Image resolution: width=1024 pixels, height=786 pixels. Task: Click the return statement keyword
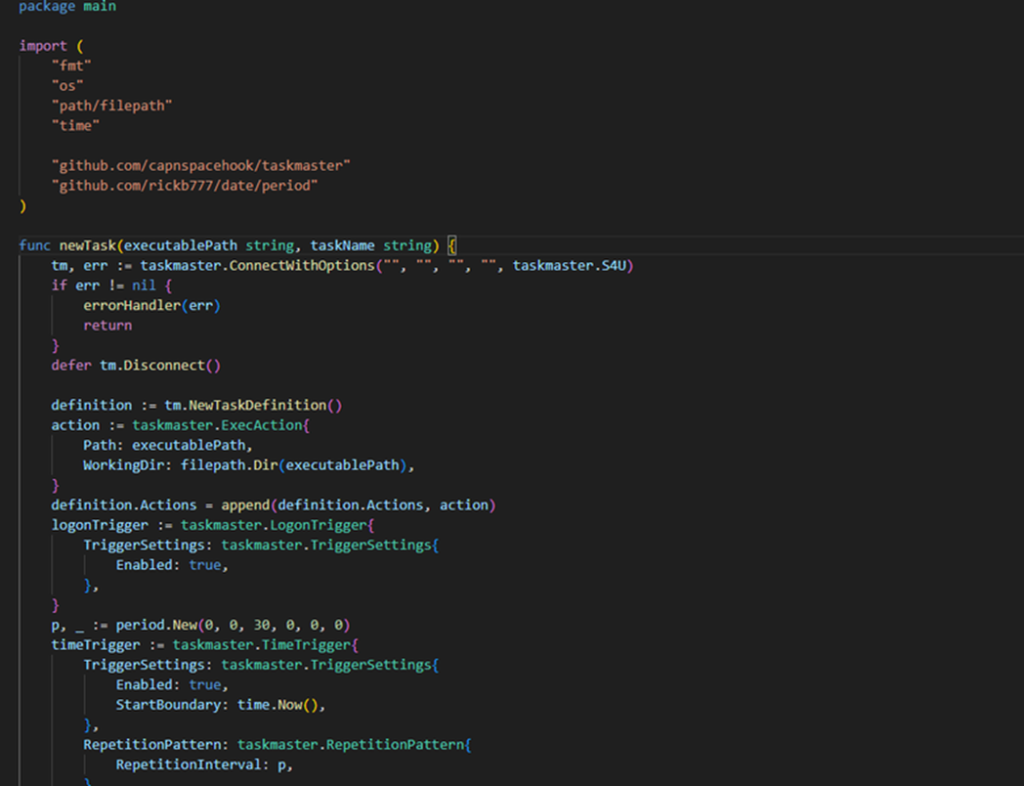(107, 325)
